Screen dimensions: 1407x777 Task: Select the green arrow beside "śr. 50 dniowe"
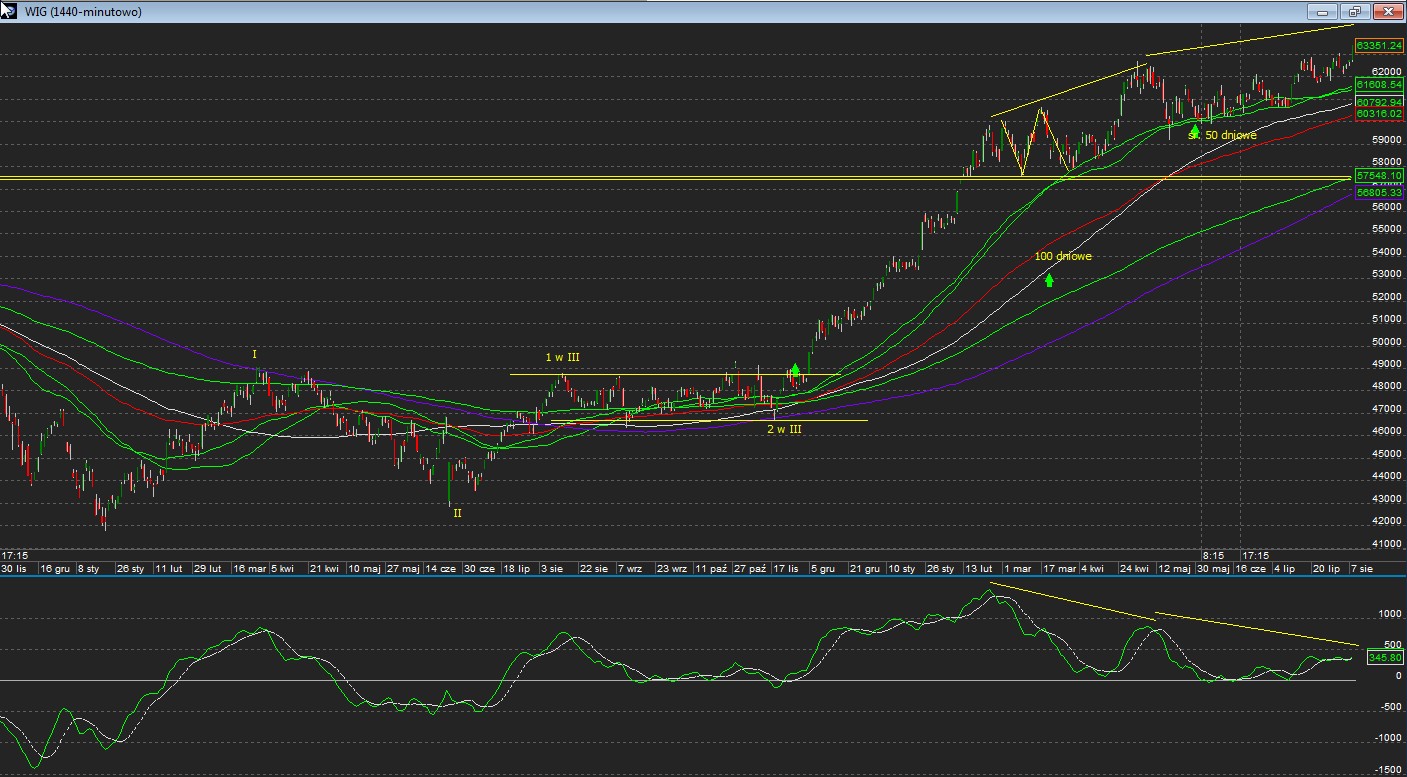click(x=1194, y=131)
